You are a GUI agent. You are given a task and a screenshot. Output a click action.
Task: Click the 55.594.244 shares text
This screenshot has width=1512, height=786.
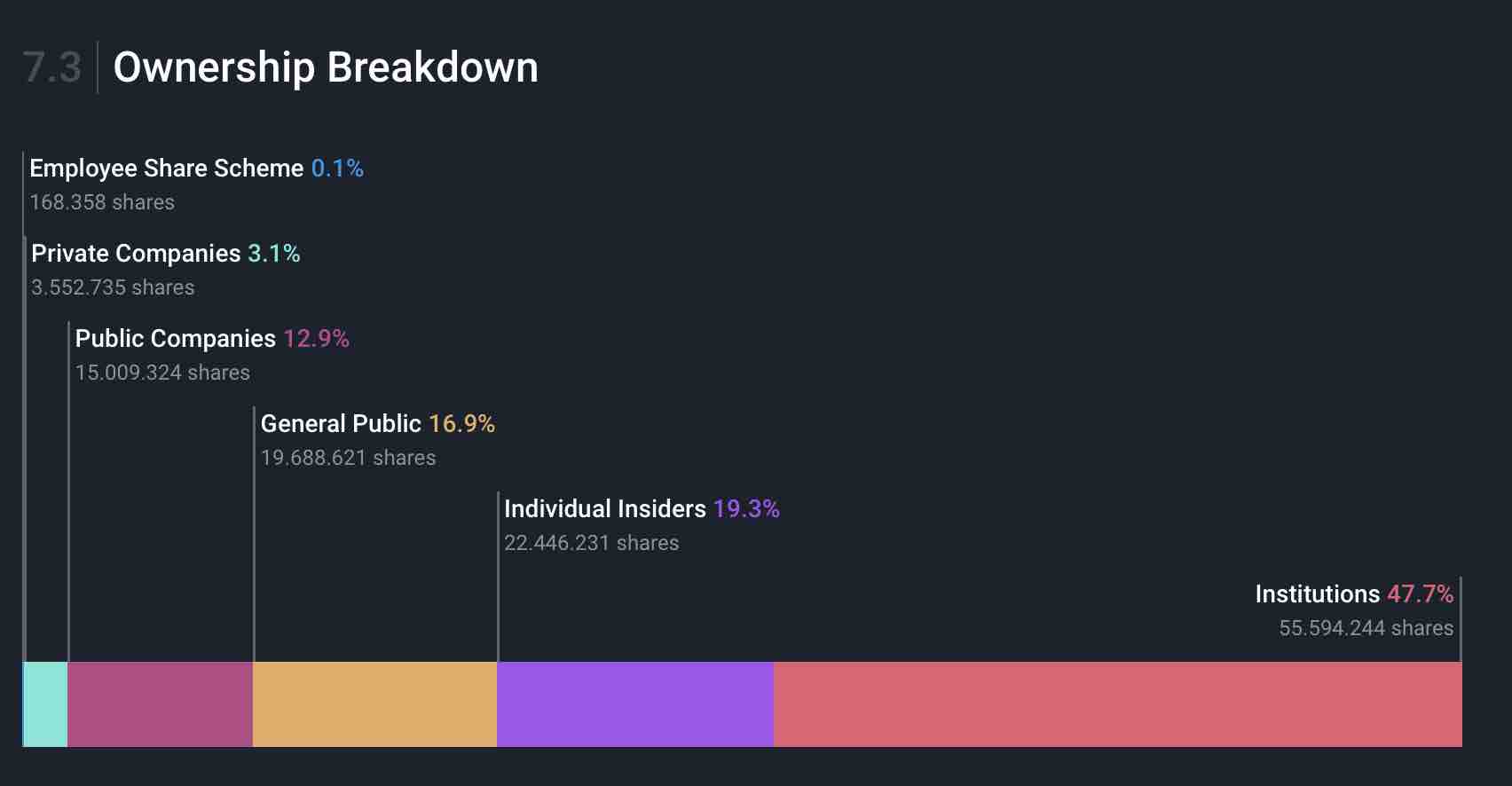[x=1366, y=628]
